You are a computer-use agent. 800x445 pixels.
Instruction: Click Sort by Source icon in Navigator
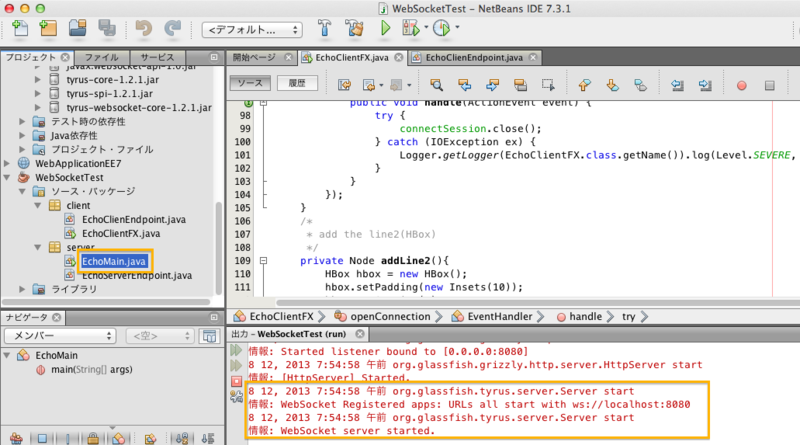[x=208, y=438]
